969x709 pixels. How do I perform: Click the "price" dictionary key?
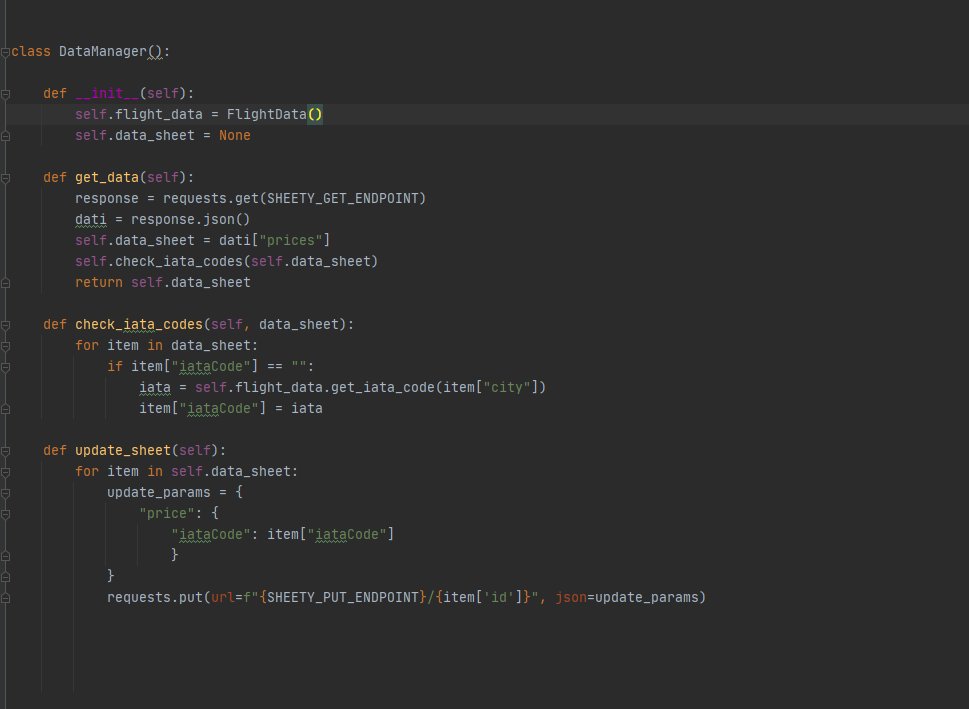pyautogui.click(x=167, y=514)
